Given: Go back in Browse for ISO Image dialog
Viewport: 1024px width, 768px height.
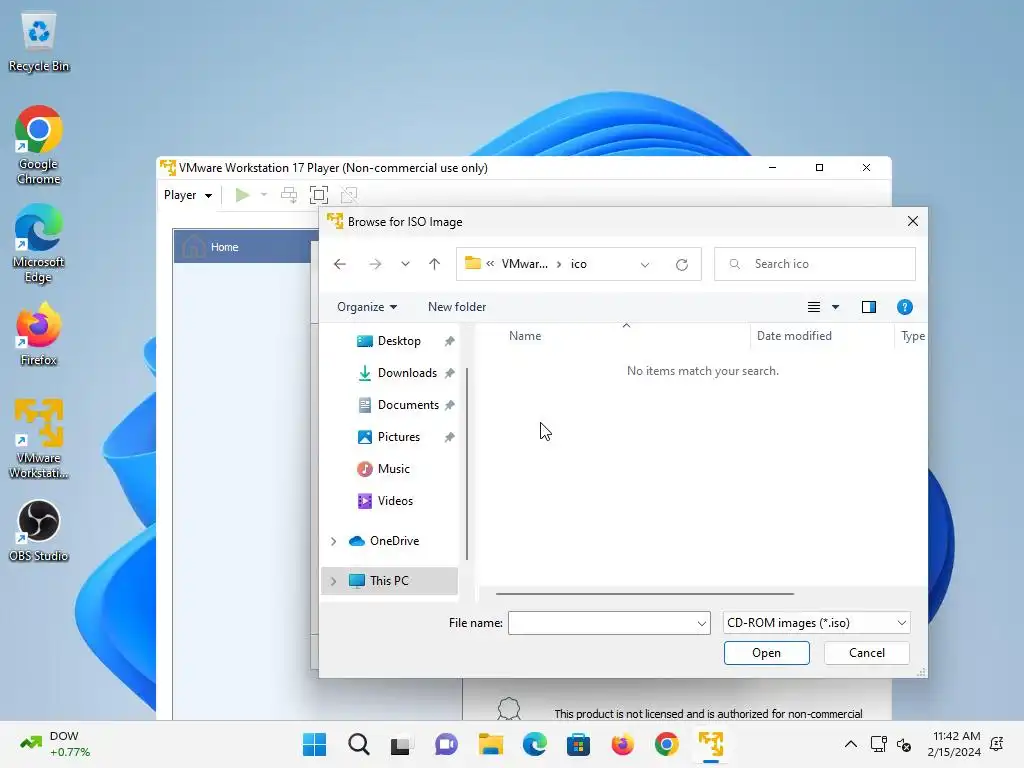Looking at the screenshot, I should tap(340, 264).
